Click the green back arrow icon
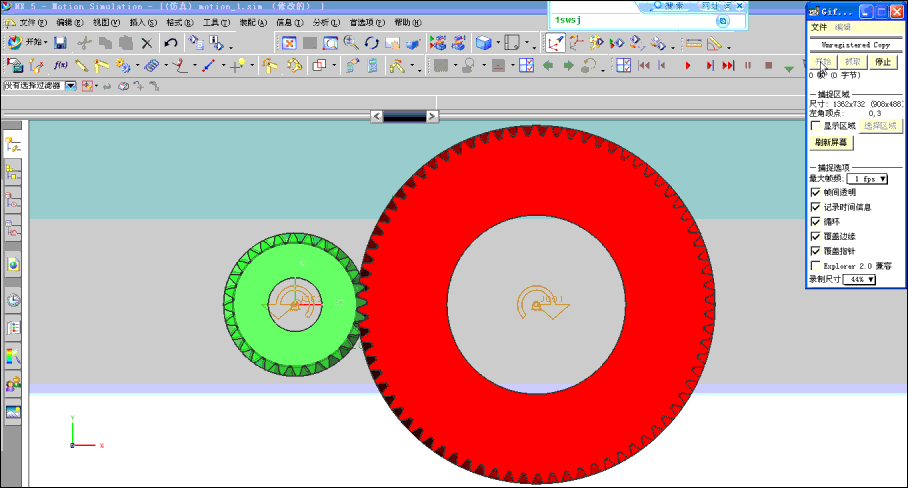This screenshot has width=908, height=488. (548, 66)
